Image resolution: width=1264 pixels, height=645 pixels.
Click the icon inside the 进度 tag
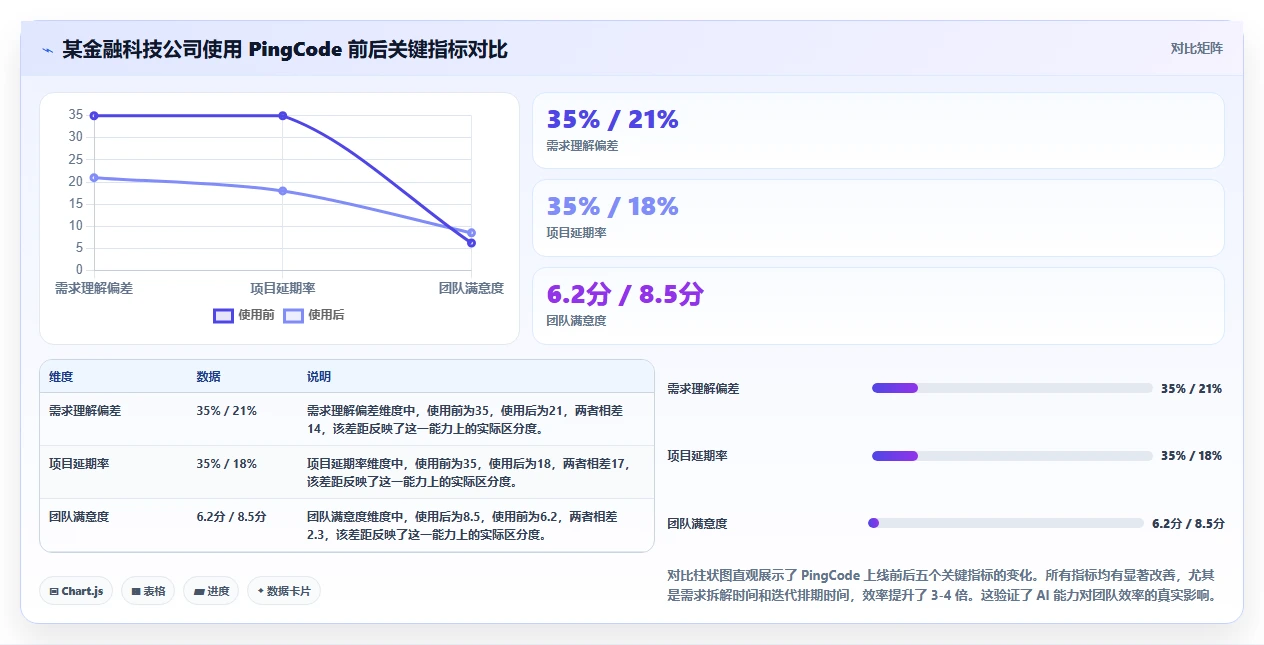point(198,592)
